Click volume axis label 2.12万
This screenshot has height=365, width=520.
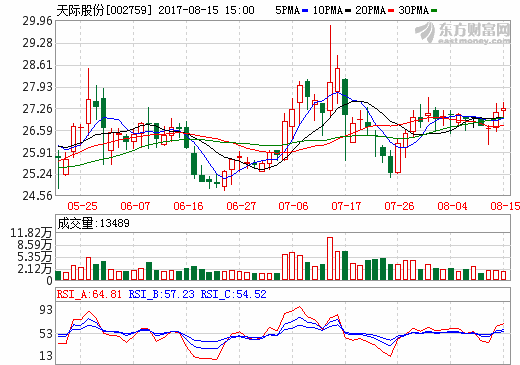tap(34, 269)
